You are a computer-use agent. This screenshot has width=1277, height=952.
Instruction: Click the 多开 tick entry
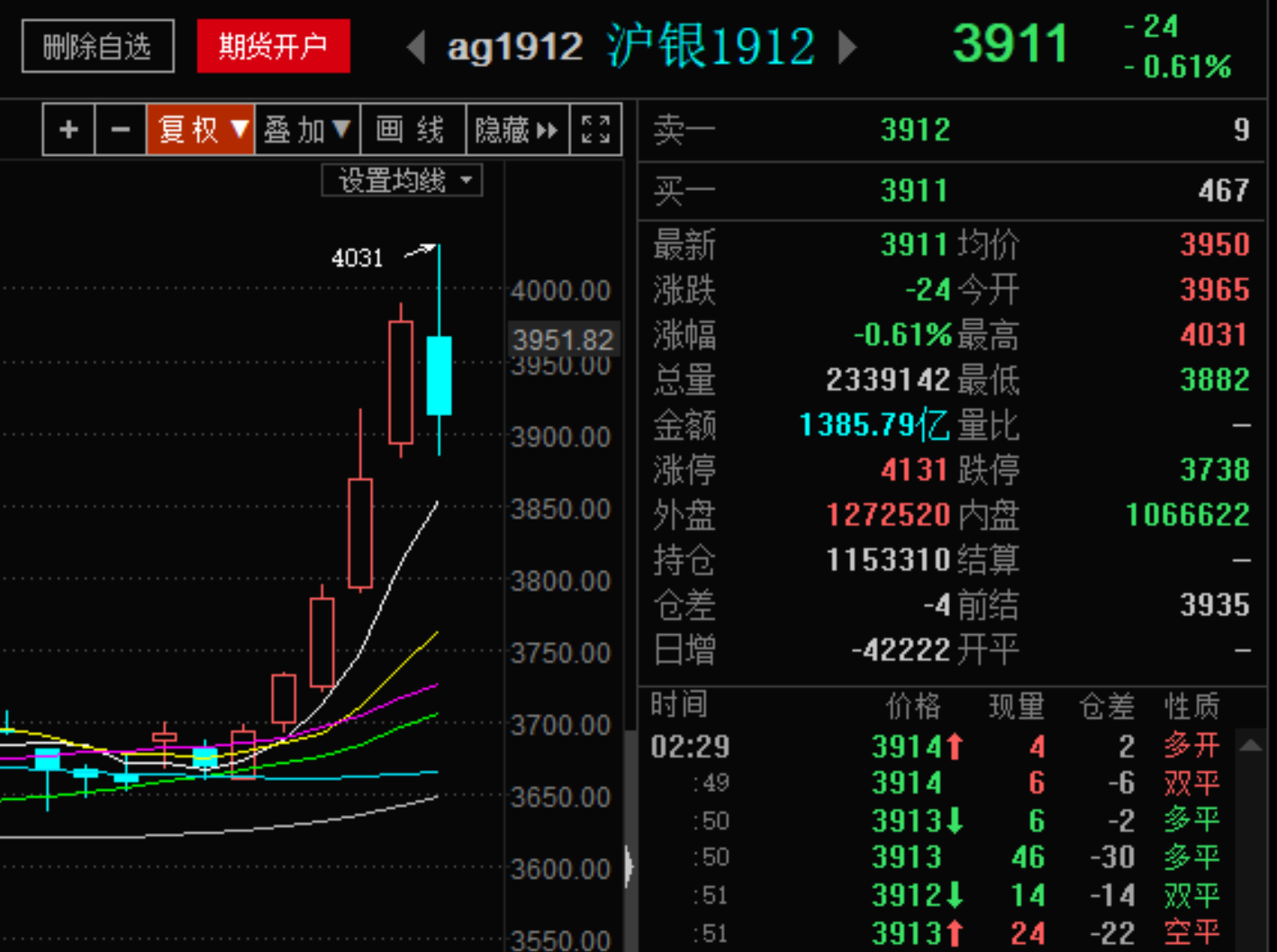[x=1191, y=746]
